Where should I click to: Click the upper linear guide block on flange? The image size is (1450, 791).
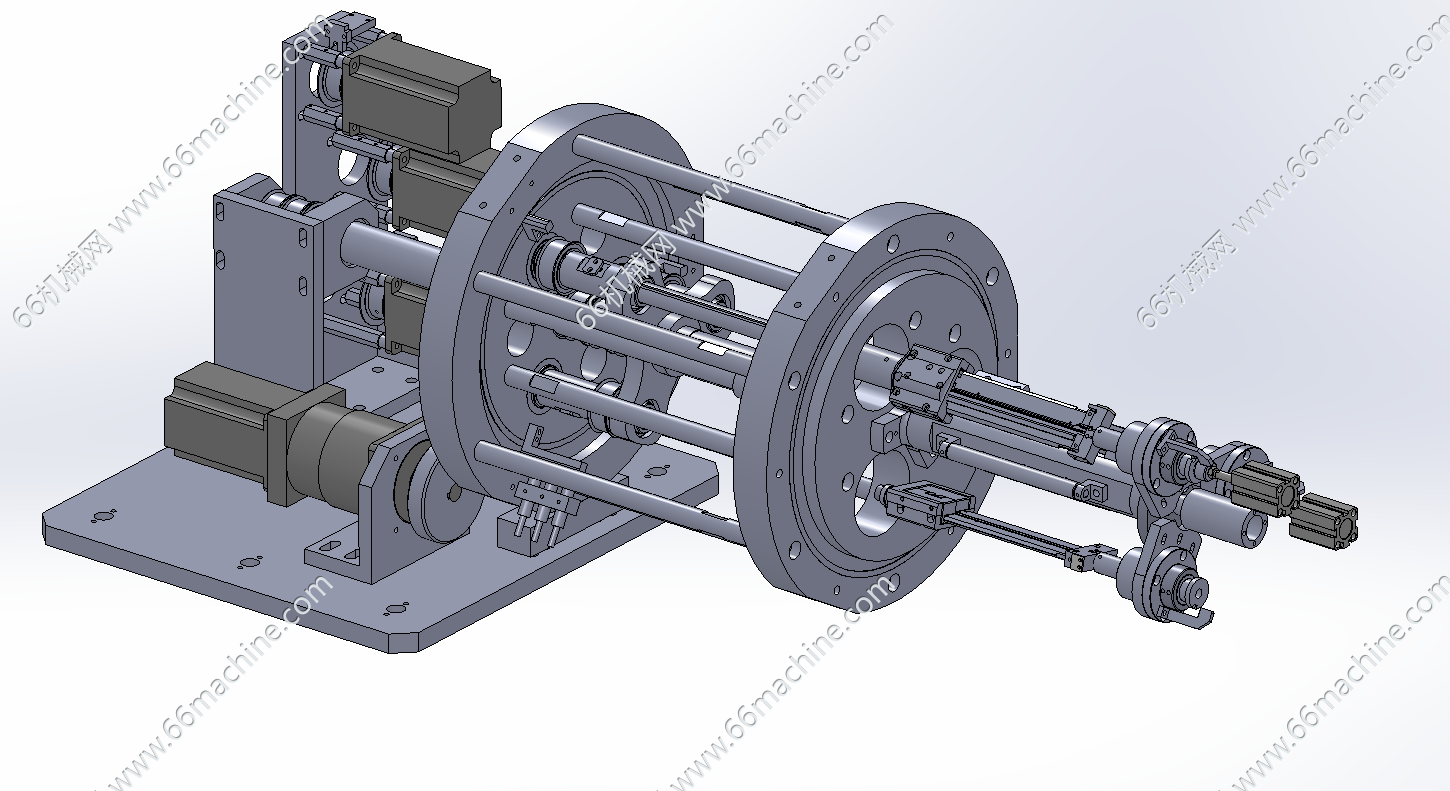point(930,377)
